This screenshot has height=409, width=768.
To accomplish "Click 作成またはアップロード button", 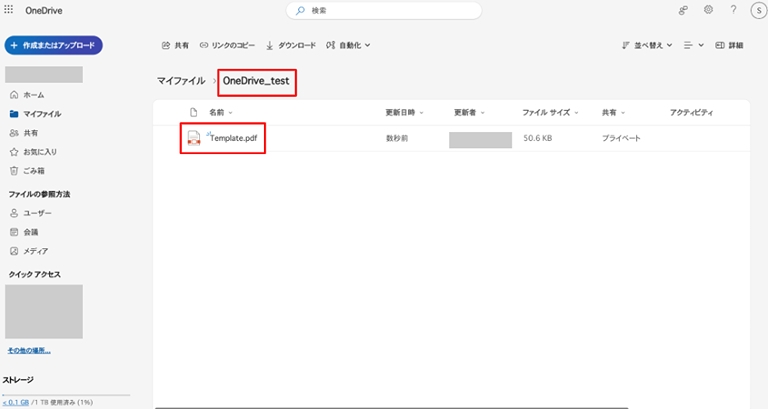I will (x=53, y=45).
